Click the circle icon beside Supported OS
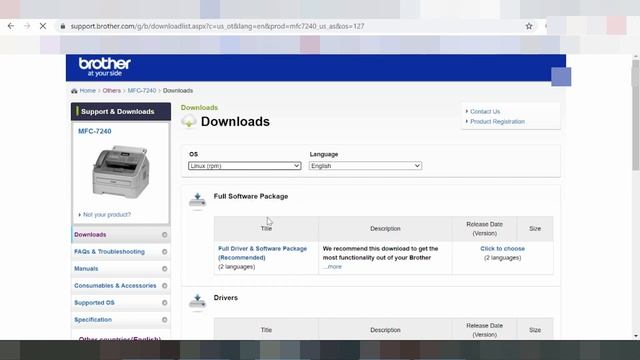This screenshot has width=640, height=360. [164, 303]
